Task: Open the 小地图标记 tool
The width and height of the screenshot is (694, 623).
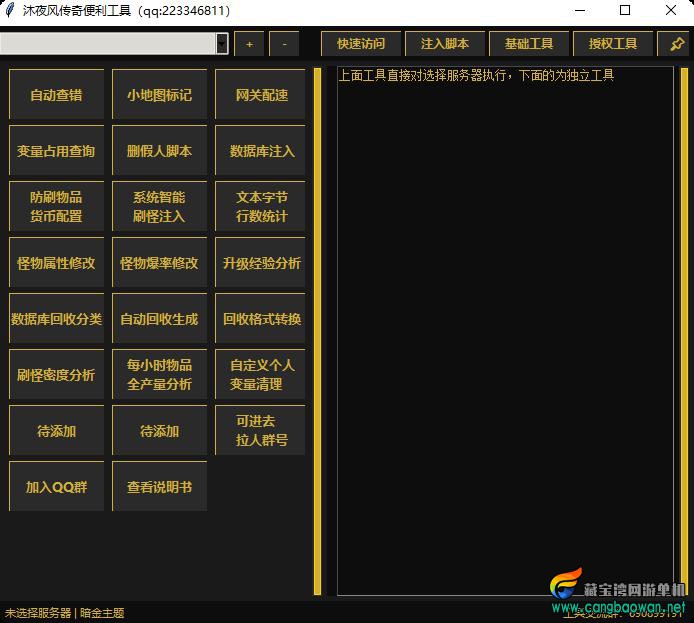Action: (x=159, y=94)
